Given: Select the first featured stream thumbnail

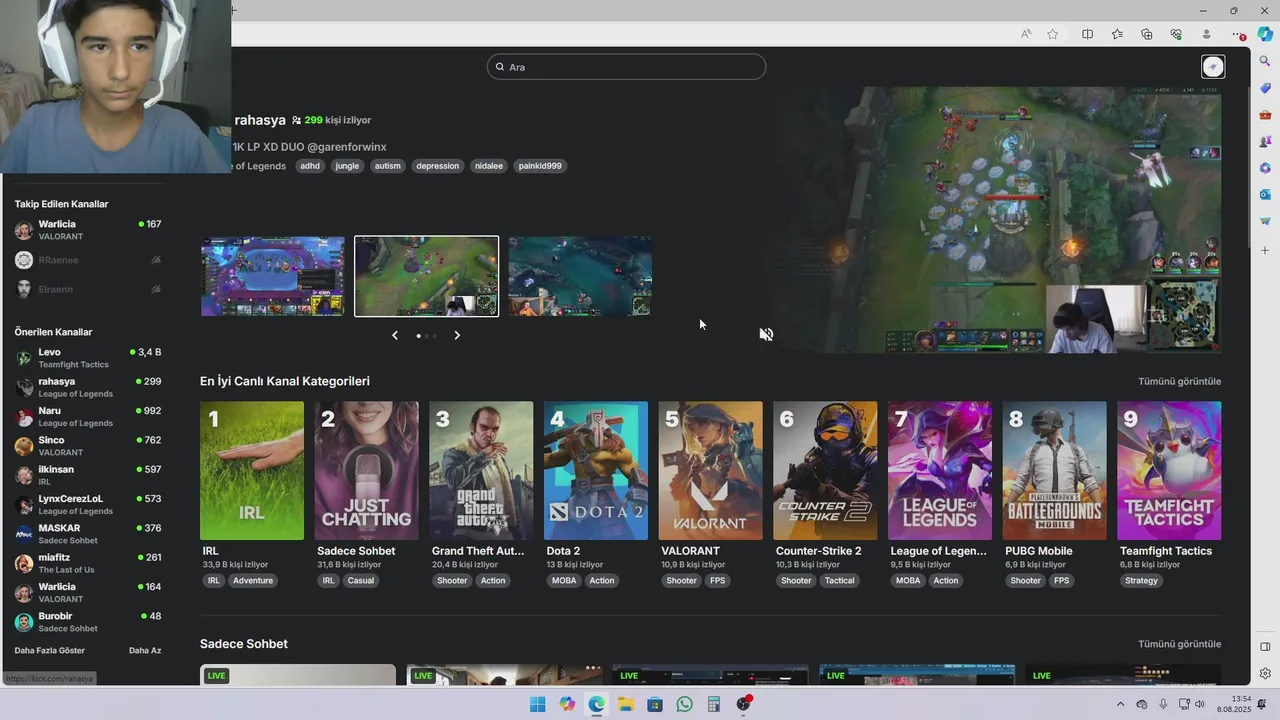Looking at the screenshot, I should tap(272, 276).
